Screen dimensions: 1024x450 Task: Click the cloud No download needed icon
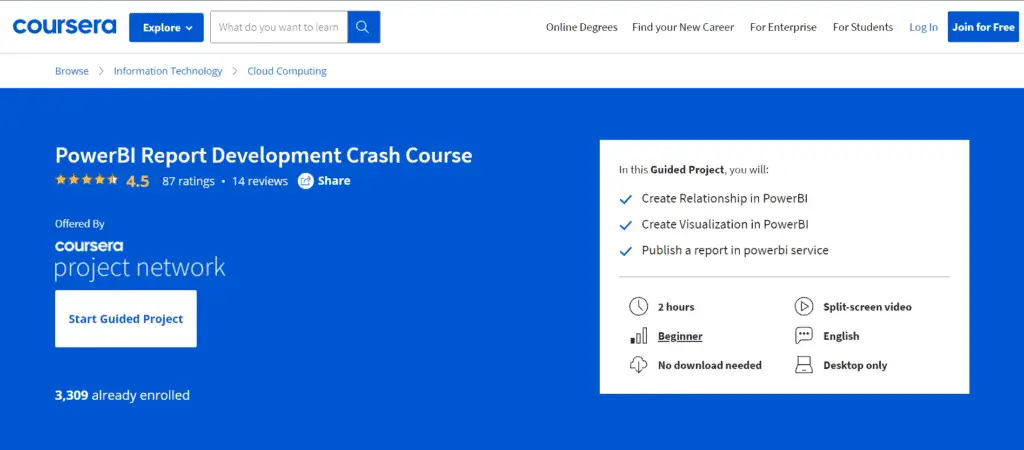click(x=638, y=365)
